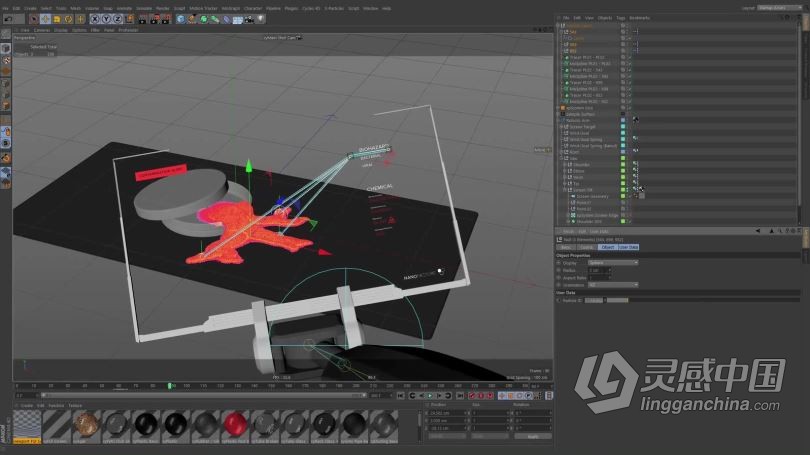
Task: Open the purple deformer objects icon
Action: 226,19
